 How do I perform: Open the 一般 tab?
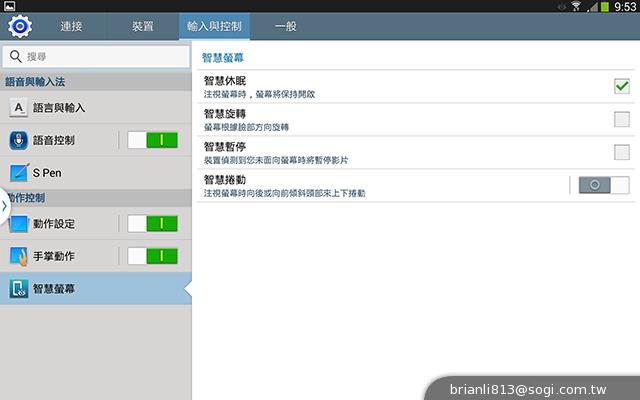coord(285,26)
